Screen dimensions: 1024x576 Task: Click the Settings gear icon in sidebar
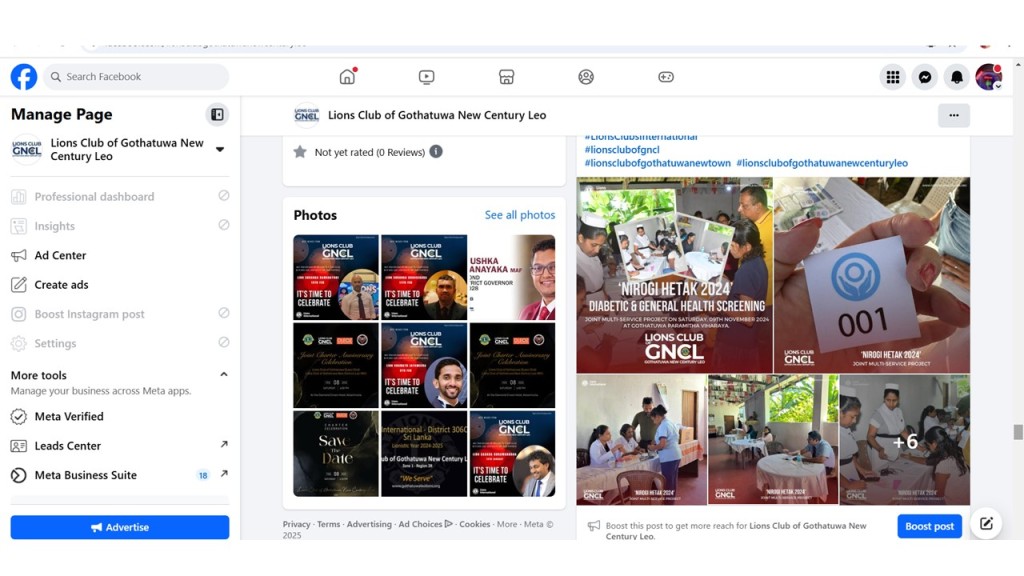coord(19,344)
